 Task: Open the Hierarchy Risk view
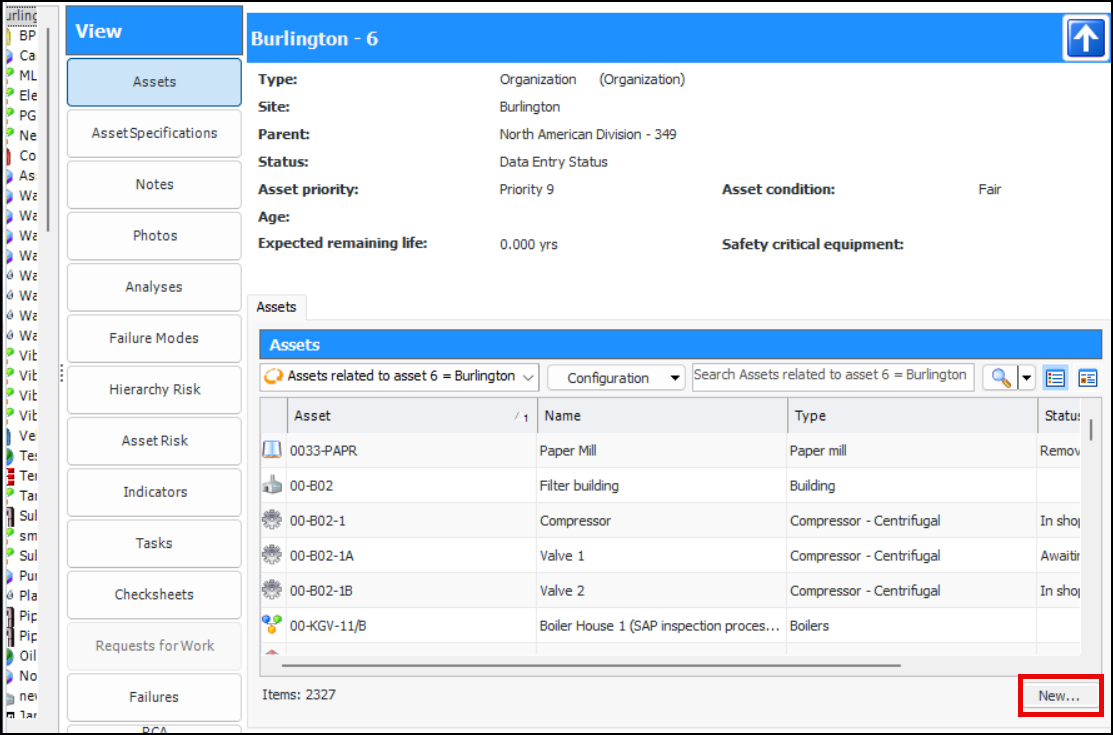coord(154,389)
